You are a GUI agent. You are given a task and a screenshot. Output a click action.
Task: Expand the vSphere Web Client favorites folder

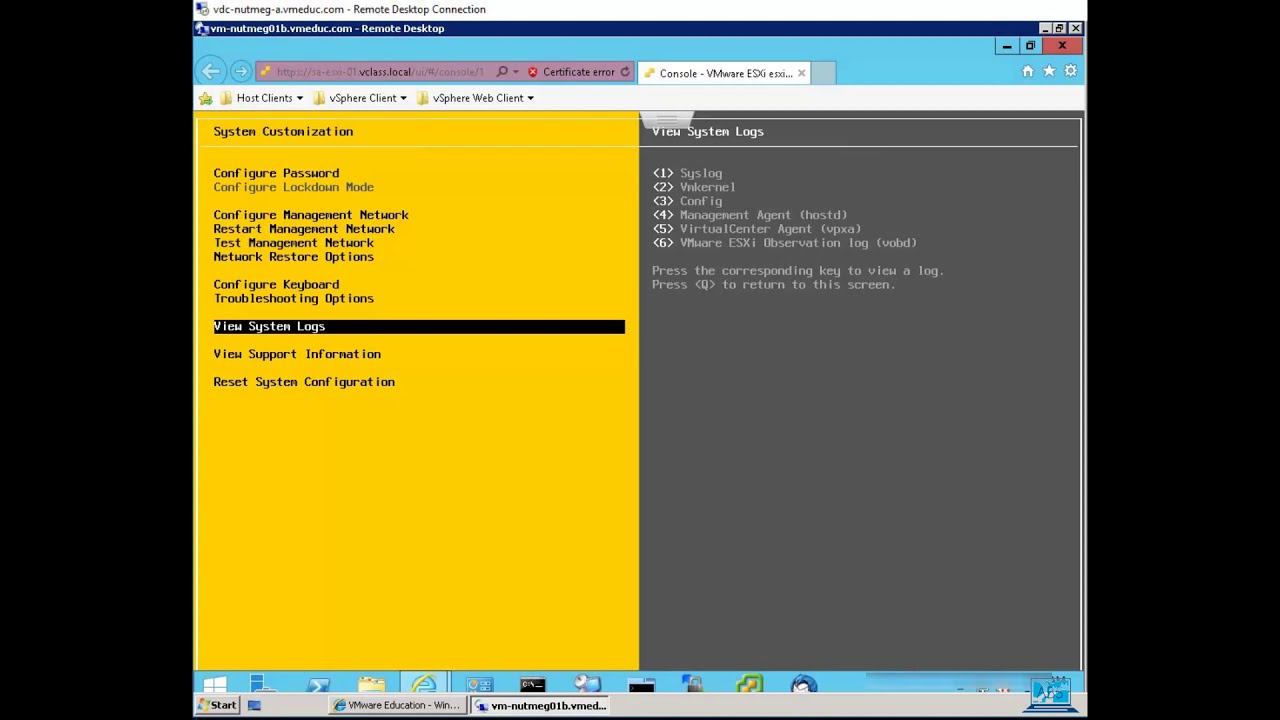[475, 98]
